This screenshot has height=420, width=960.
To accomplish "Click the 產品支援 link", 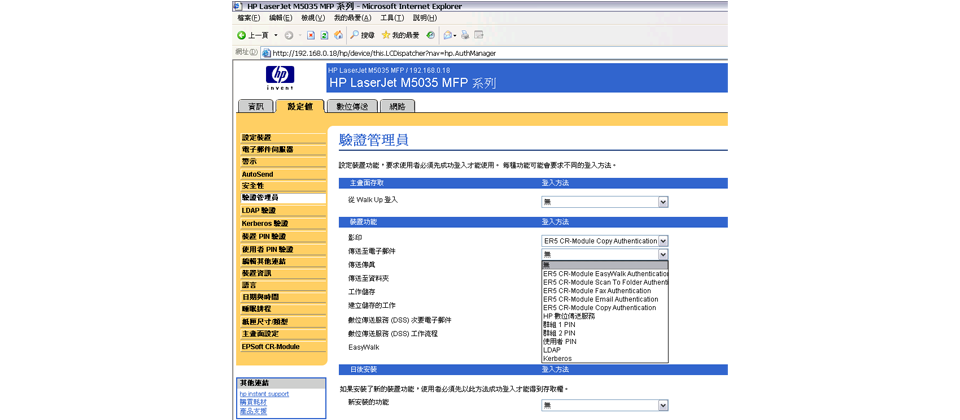I will point(253,410).
